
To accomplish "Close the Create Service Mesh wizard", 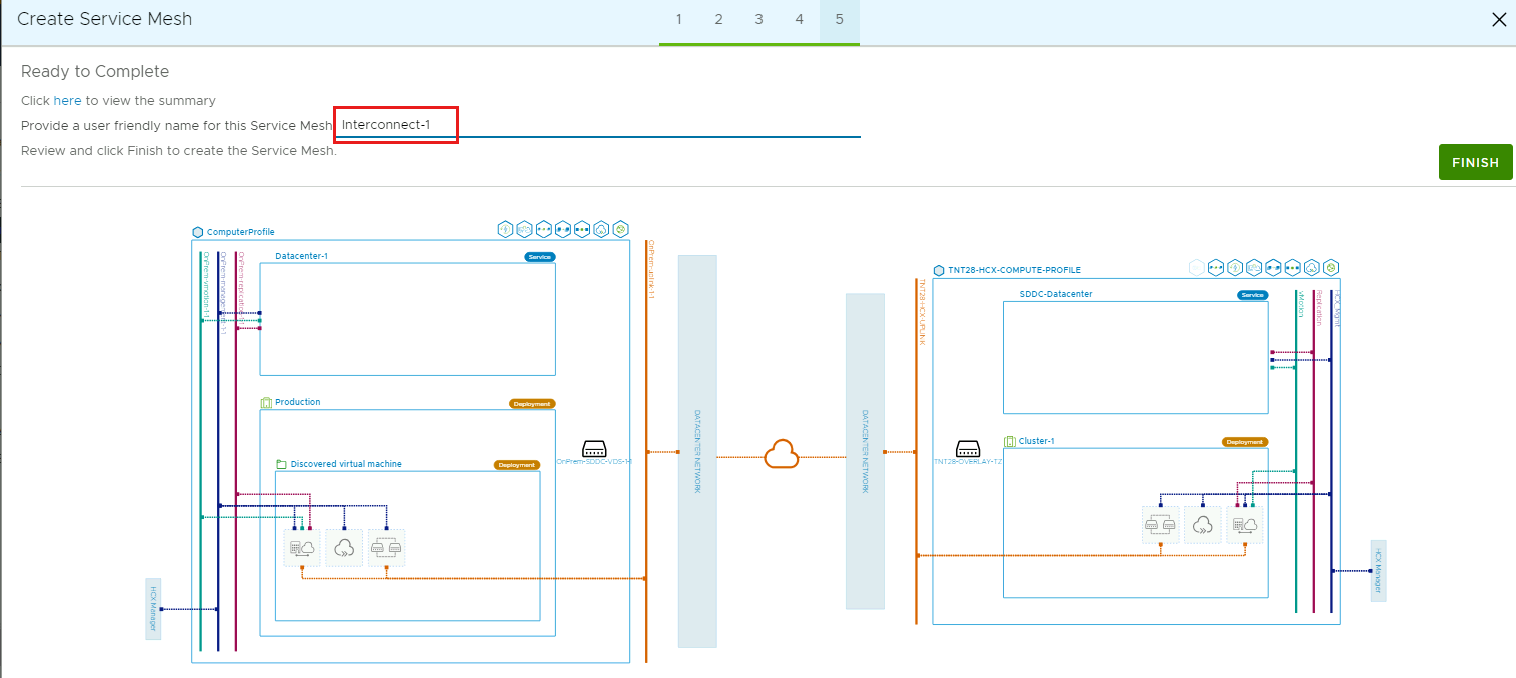I will 1499,19.
